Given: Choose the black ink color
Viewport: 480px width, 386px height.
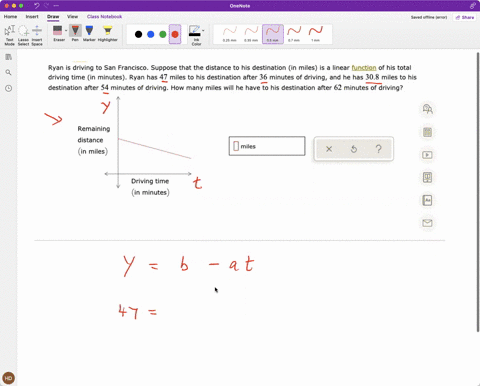Looking at the screenshot, I should pyautogui.click(x=139, y=34).
